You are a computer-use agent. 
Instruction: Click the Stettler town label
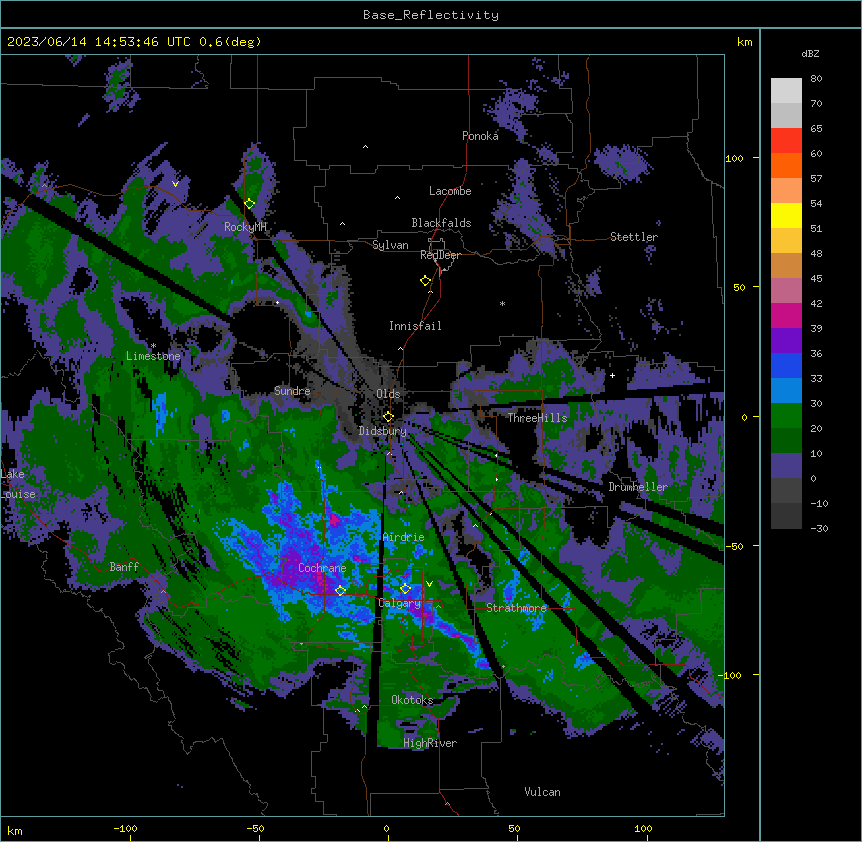(x=634, y=237)
